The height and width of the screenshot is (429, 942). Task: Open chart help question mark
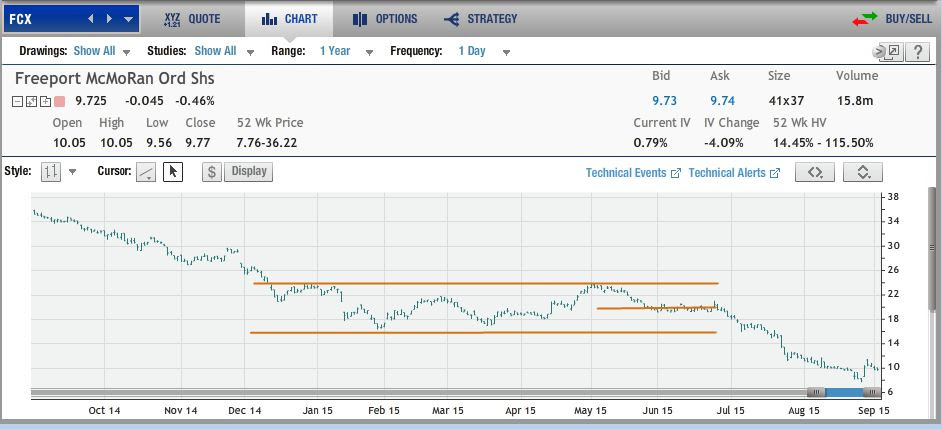(x=917, y=52)
